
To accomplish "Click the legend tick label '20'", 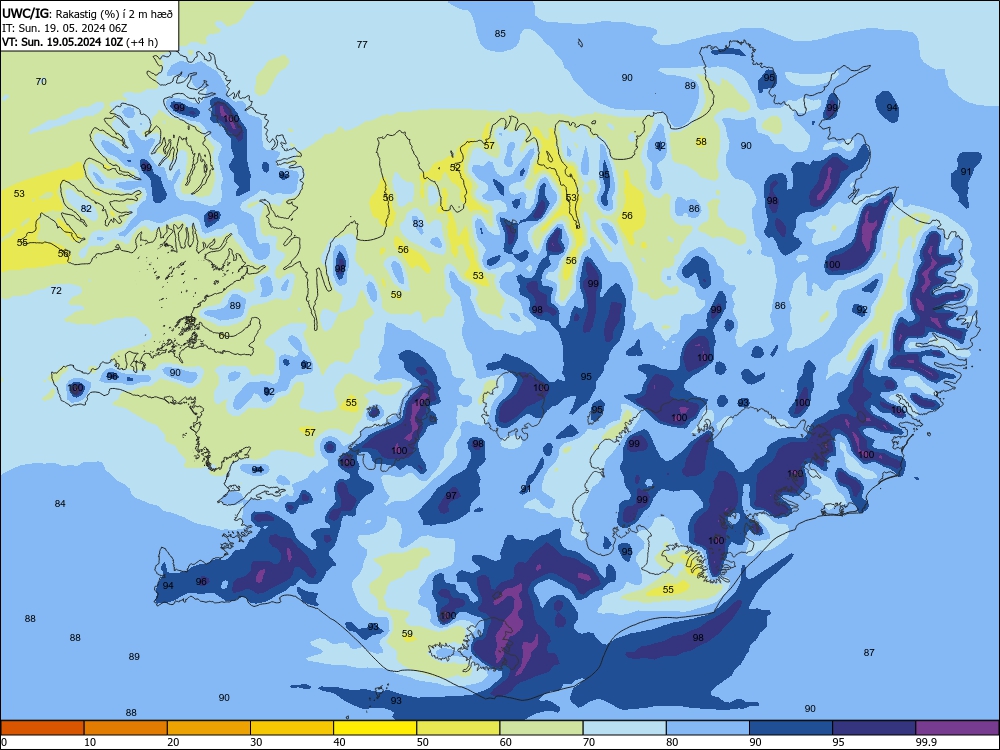I will 173,742.
